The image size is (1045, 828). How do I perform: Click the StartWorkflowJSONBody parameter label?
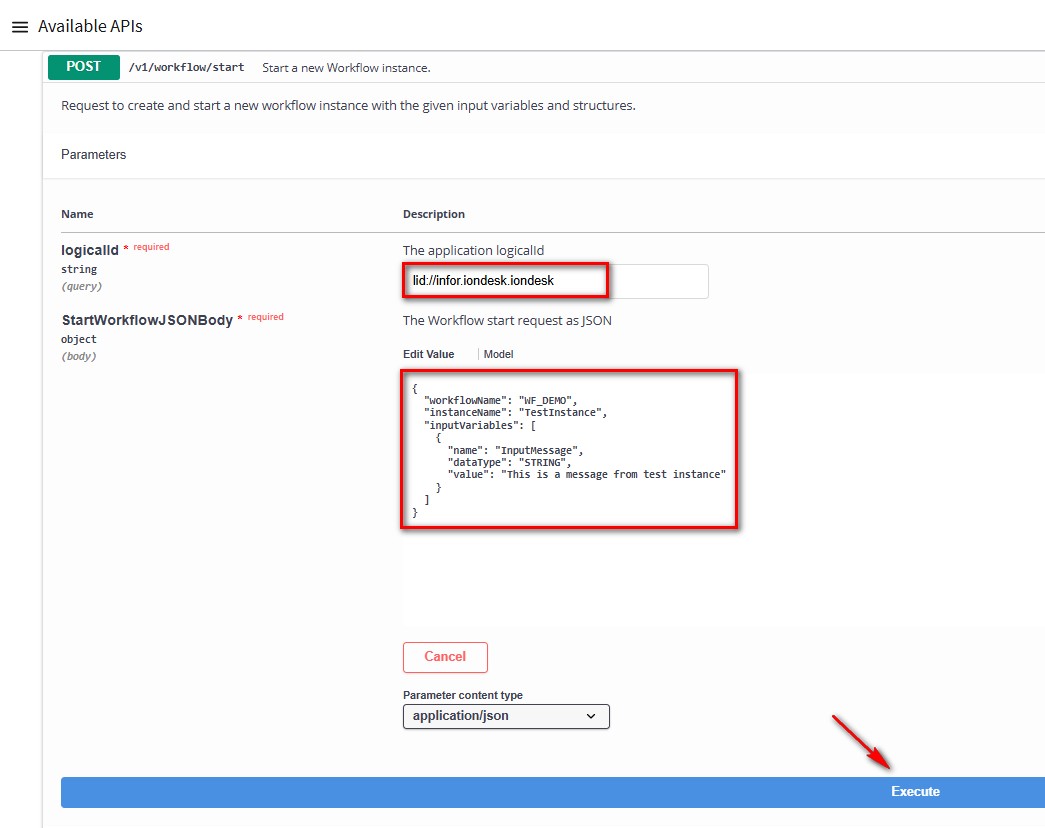point(146,320)
